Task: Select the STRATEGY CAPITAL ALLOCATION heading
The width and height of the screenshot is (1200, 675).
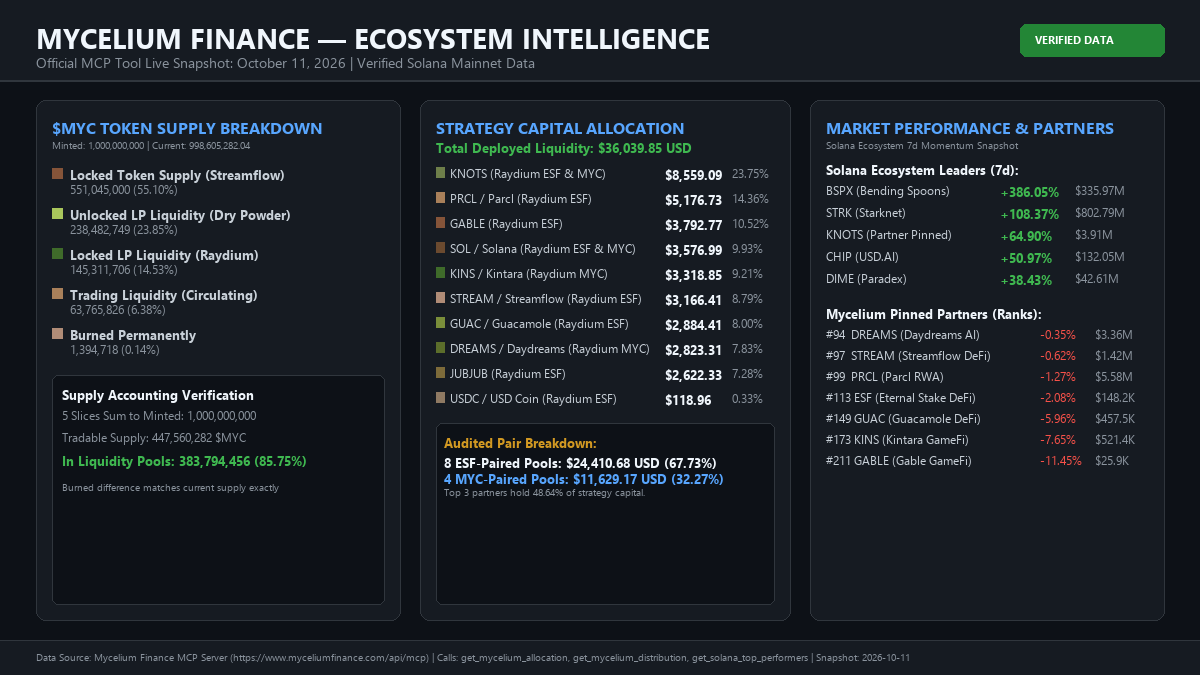Action: click(x=560, y=129)
